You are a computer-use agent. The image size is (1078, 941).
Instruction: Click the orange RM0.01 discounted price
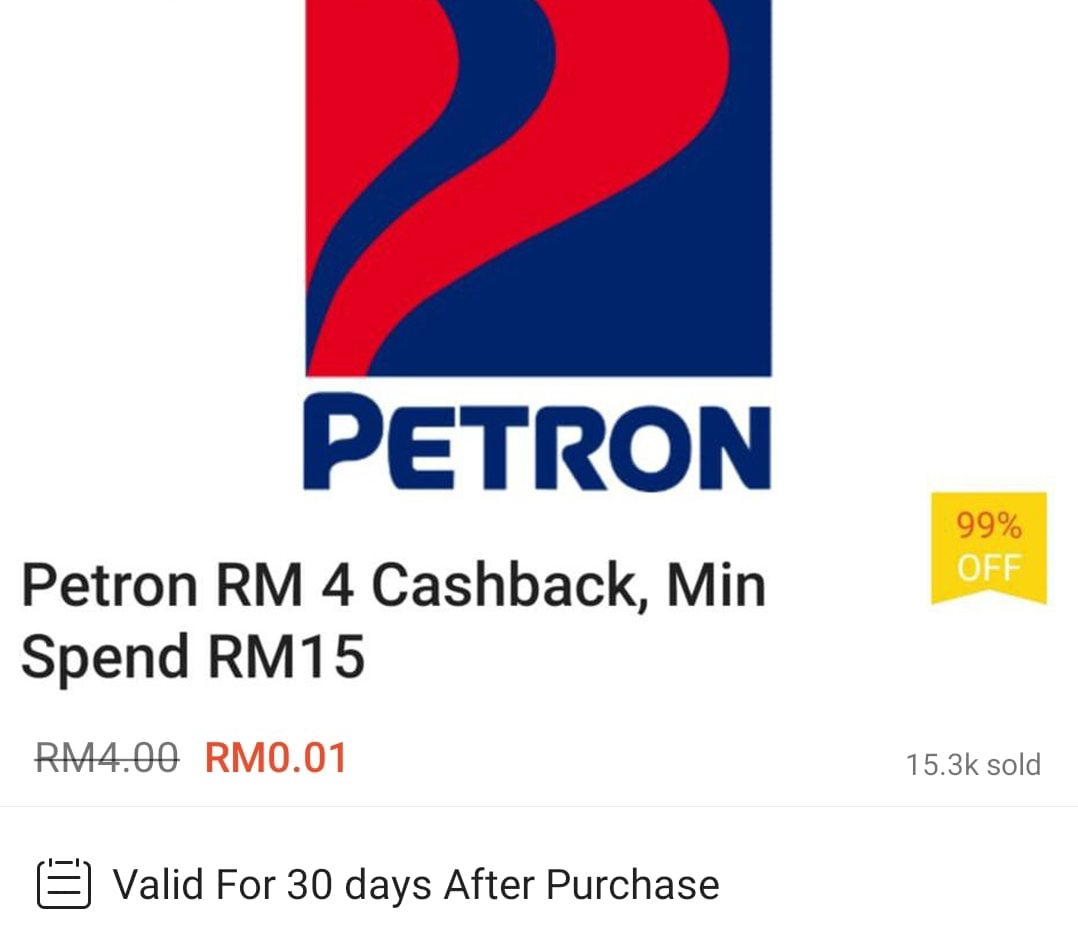(276, 758)
